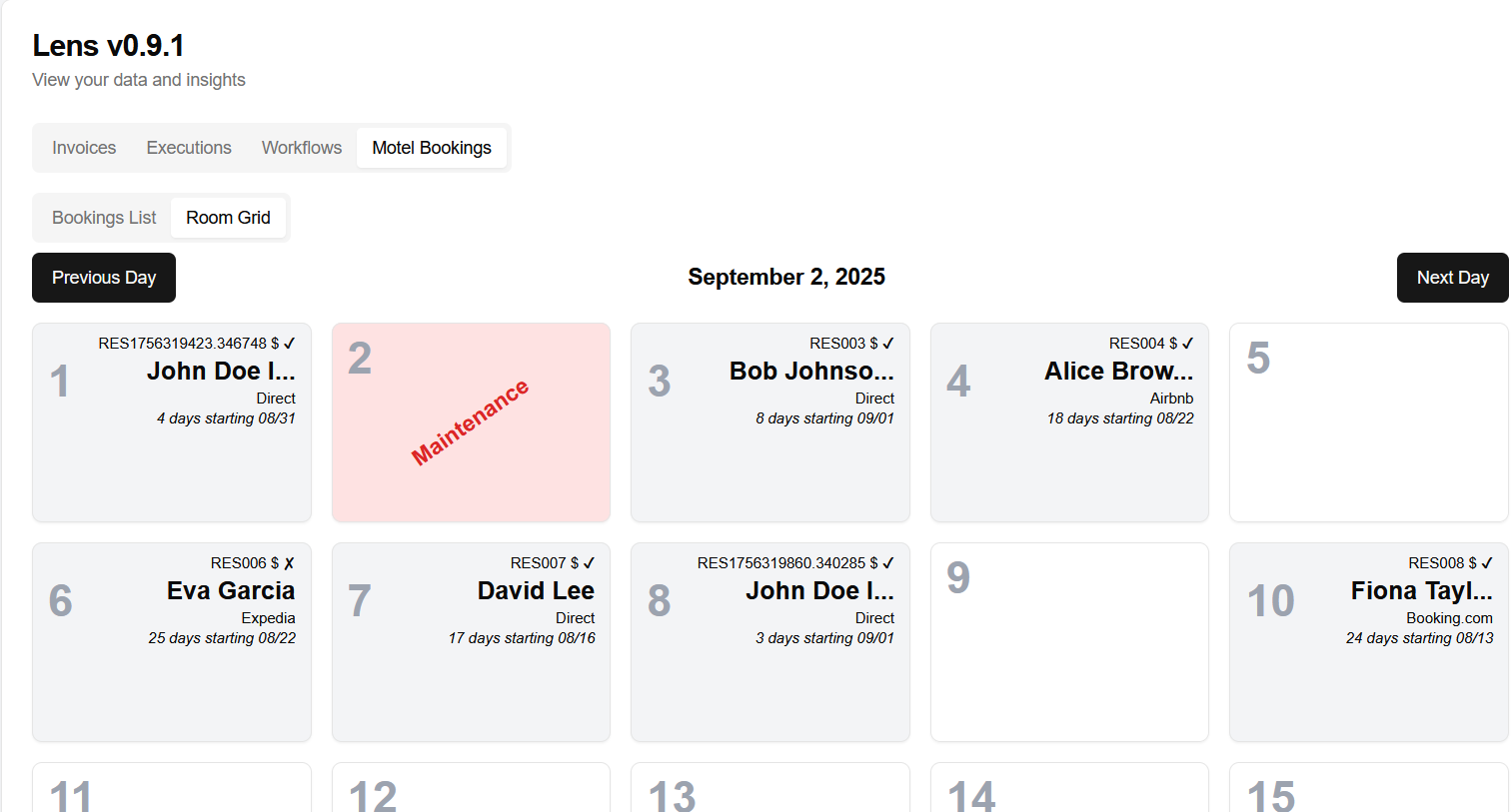This screenshot has width=1512, height=812.
Task: Click the empty room 9 card
Action: coord(1069,642)
